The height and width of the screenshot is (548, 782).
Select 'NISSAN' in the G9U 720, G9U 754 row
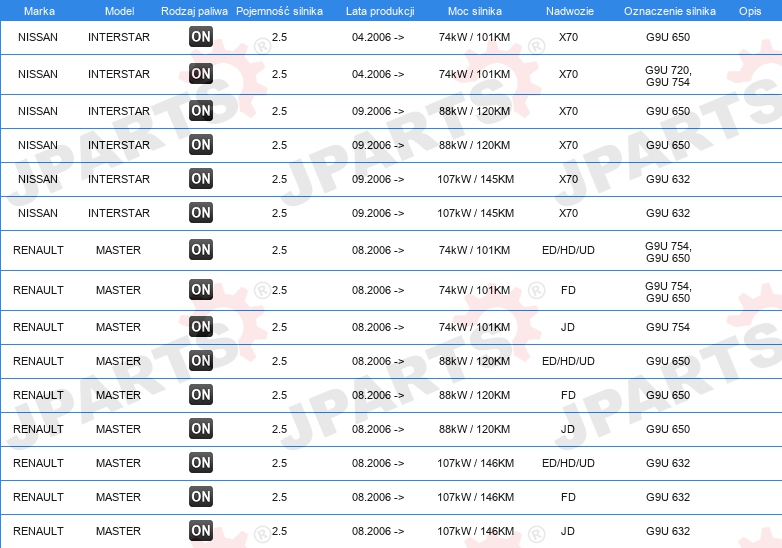tap(38, 74)
